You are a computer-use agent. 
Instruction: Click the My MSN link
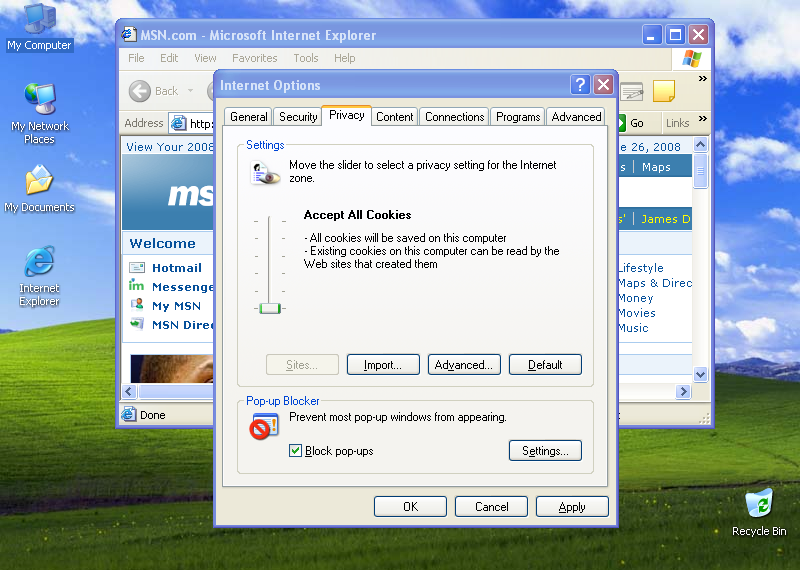coord(177,306)
